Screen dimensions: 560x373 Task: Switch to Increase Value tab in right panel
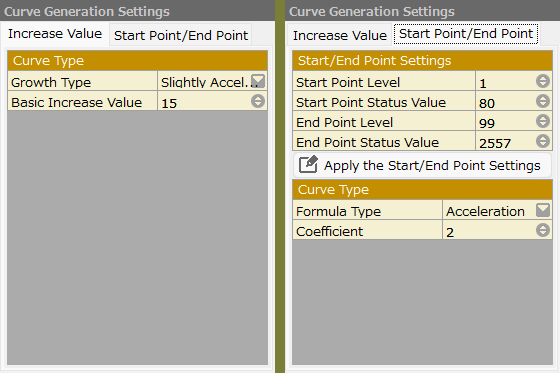click(340, 35)
